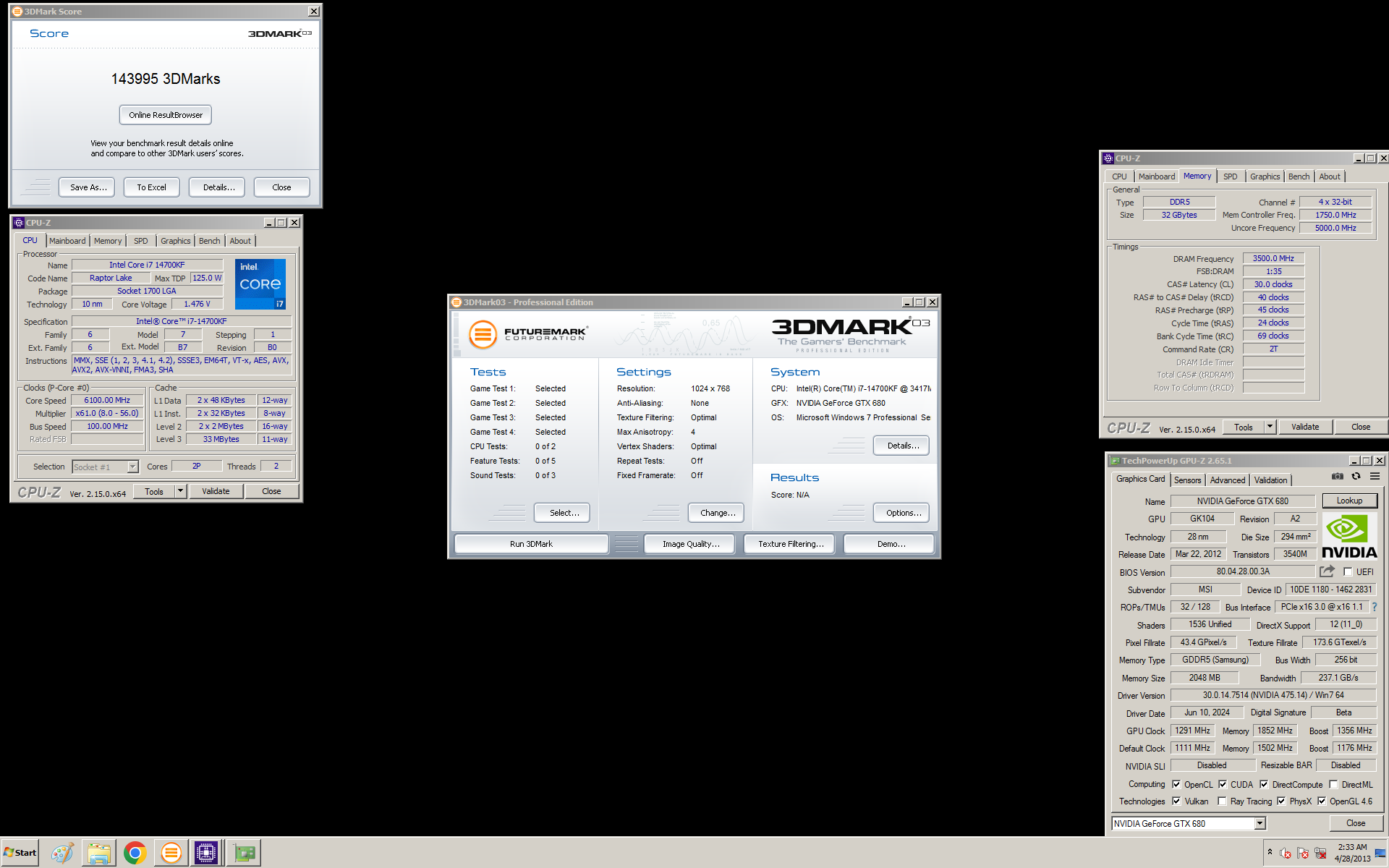Screen dimensions: 1389x868
Task: Open Google Chrome from the taskbar
Action: coord(135,853)
